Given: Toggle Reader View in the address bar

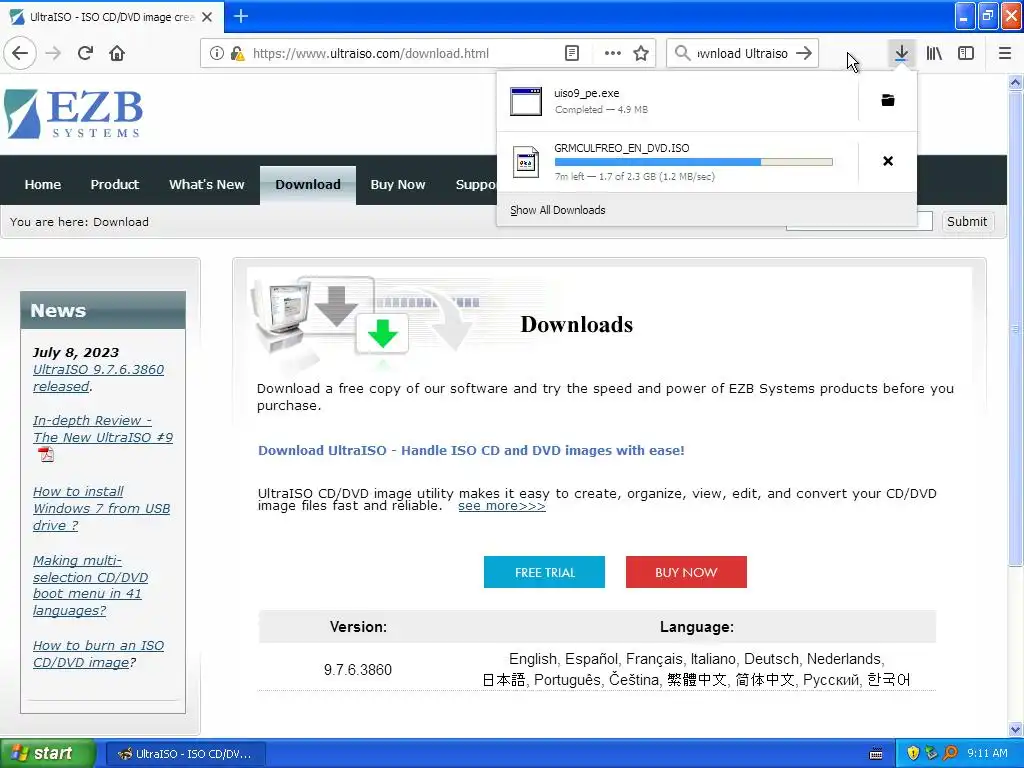Looking at the screenshot, I should tap(571, 53).
